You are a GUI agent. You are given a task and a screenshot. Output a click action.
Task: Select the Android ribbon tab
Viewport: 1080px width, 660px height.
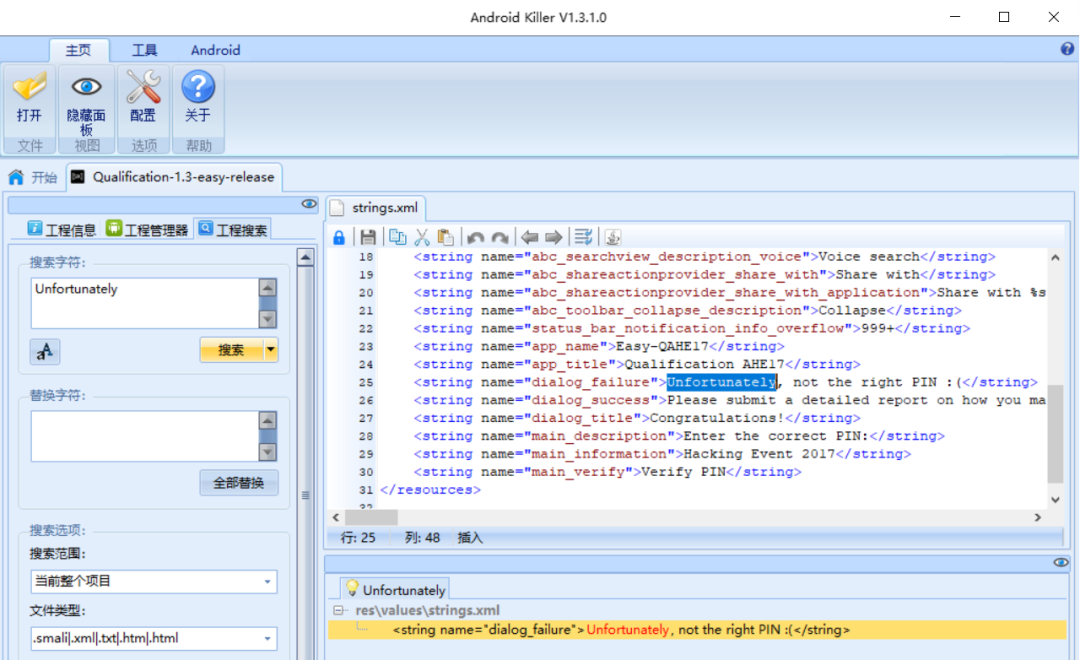click(x=216, y=50)
